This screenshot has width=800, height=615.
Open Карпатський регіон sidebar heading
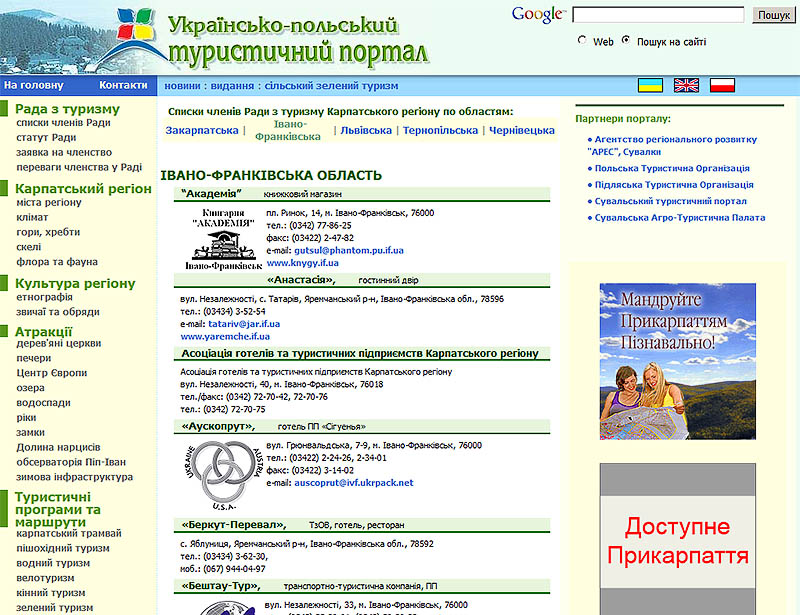(x=83, y=188)
